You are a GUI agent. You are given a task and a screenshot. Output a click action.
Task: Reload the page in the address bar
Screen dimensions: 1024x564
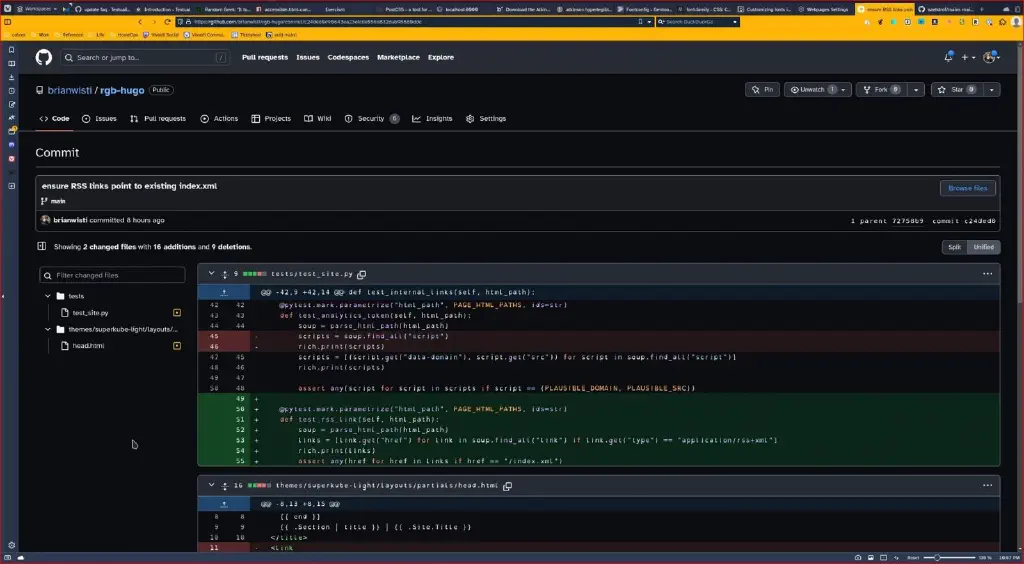[x=168, y=22]
